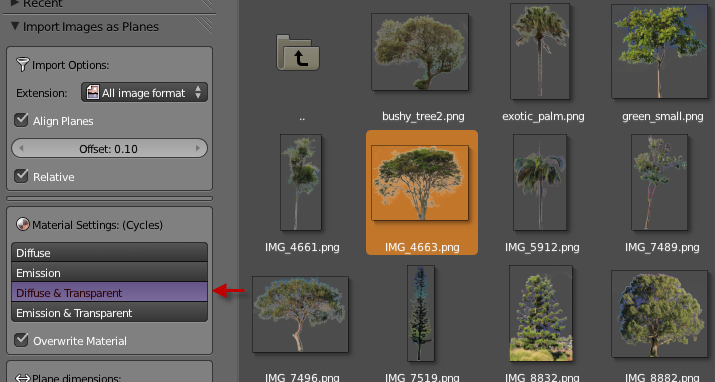Viewport: 715px width, 382px height.
Task: Increase Offset with the right arrow
Action: click(x=198, y=149)
